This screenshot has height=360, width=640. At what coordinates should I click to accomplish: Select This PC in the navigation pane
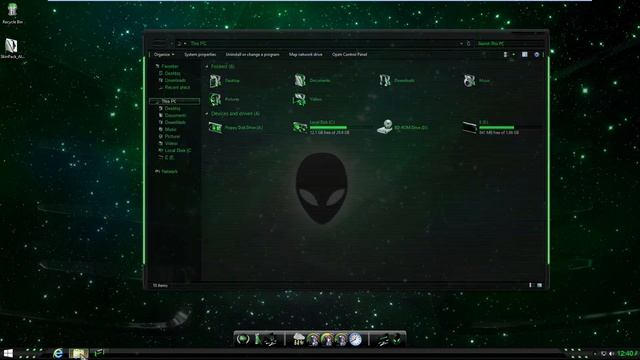click(174, 101)
